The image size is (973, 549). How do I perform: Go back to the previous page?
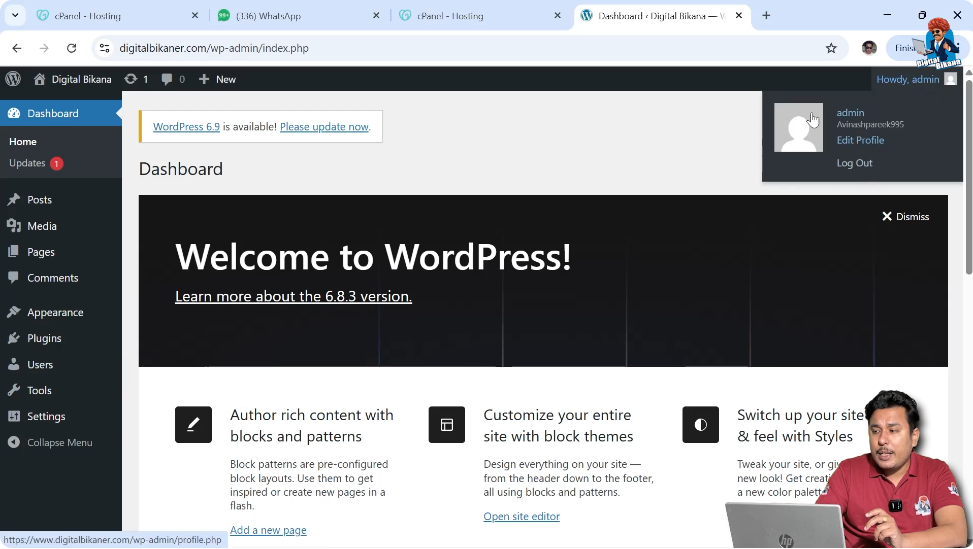point(17,48)
